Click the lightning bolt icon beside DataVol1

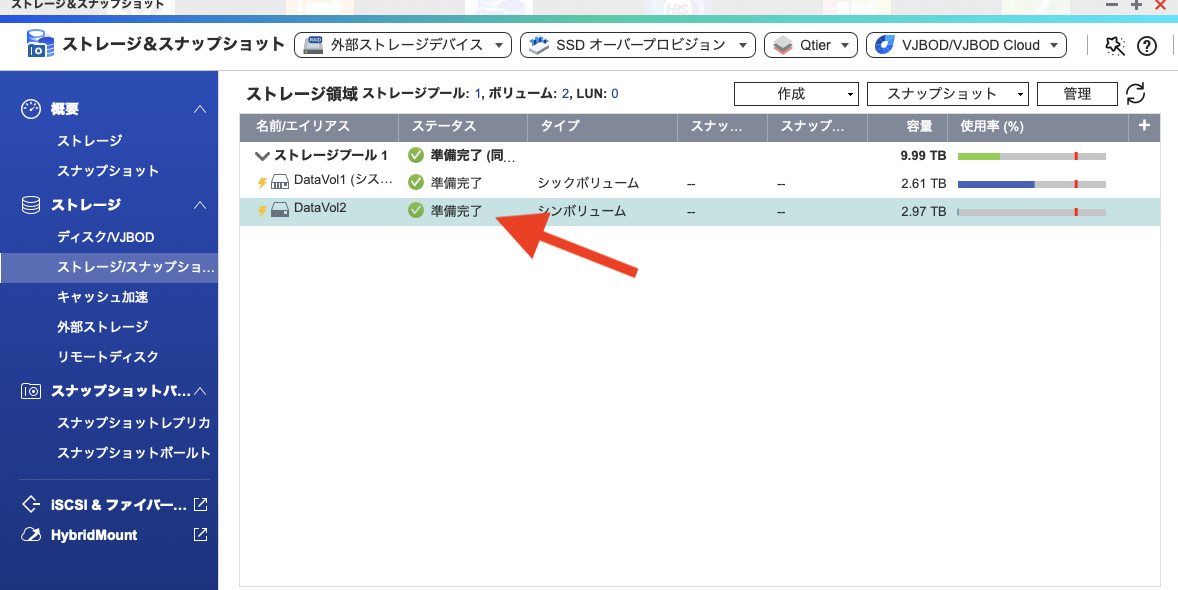coord(262,183)
